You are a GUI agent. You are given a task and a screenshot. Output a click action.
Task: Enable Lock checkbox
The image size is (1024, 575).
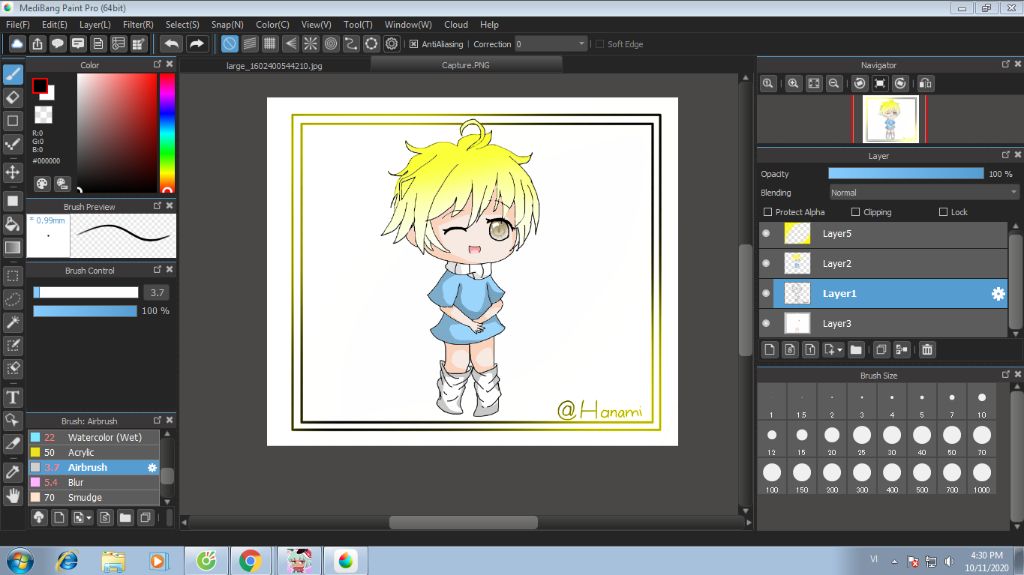[942, 212]
